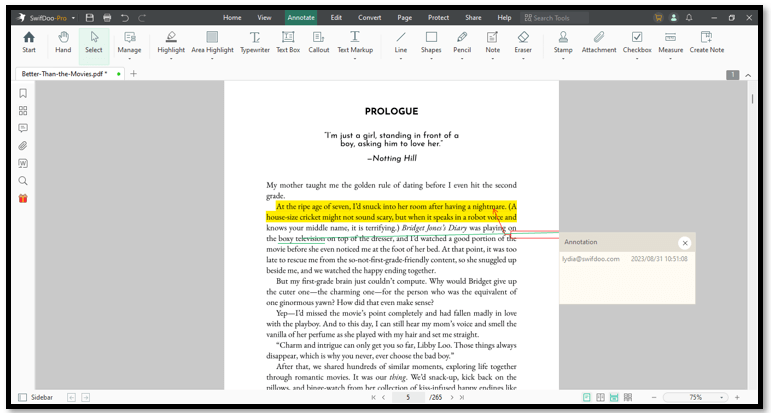This screenshot has height=413, width=771.
Task: Save the document with the disk icon
Action: click(89, 18)
